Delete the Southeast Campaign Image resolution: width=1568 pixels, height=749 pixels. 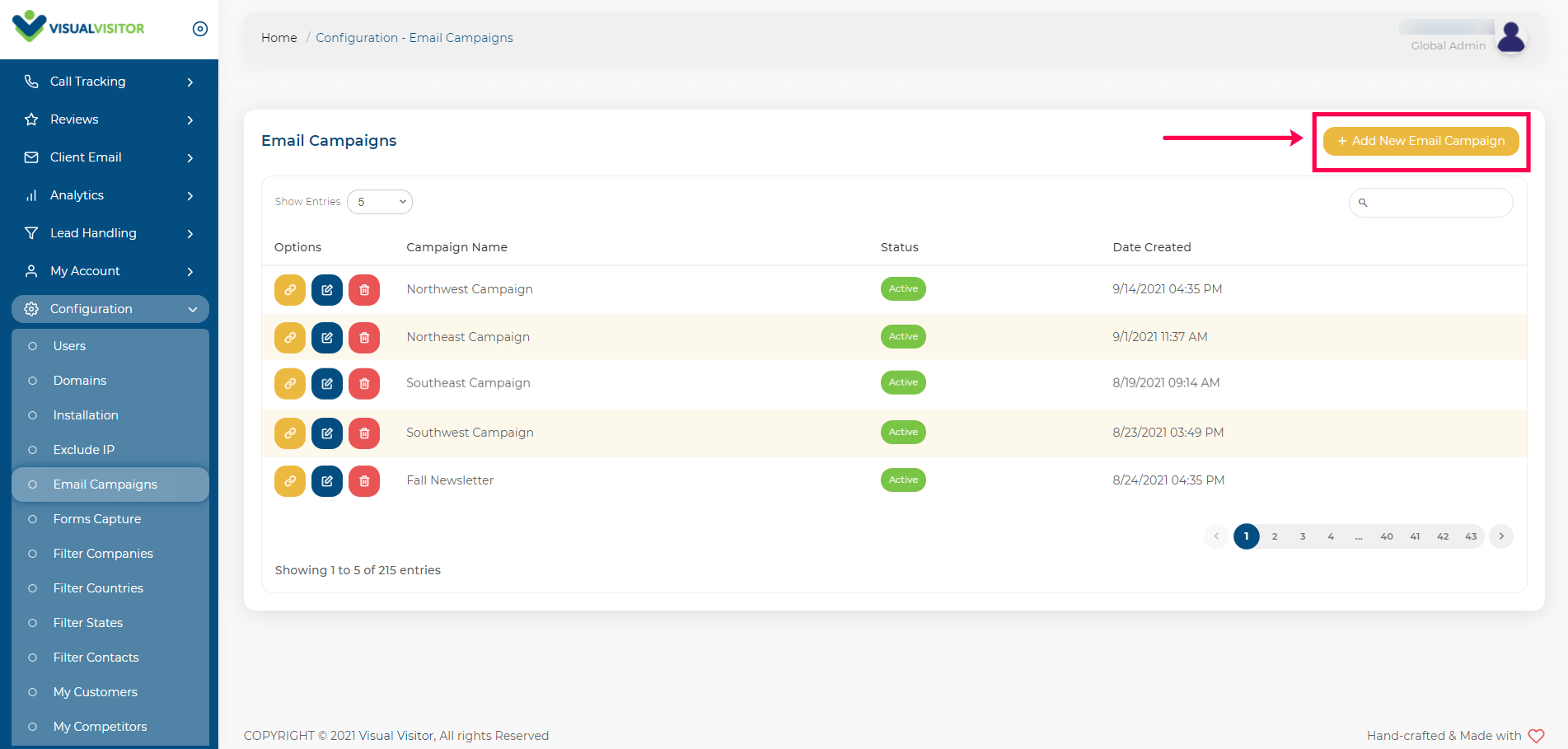click(364, 384)
